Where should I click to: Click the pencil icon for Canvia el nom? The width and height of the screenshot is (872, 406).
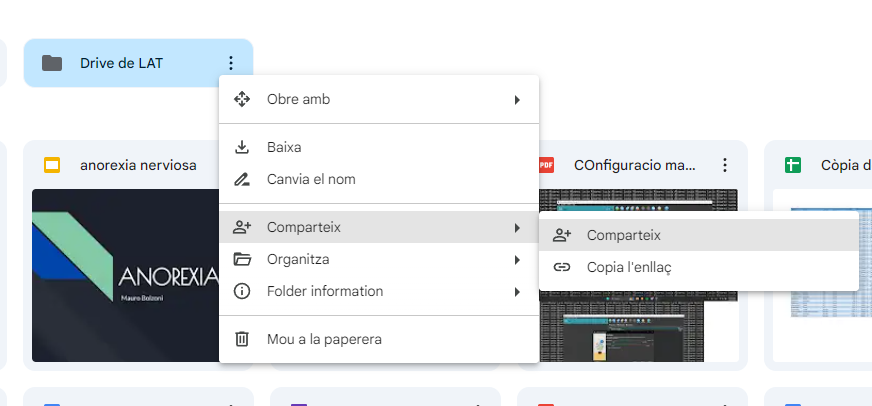[241, 179]
